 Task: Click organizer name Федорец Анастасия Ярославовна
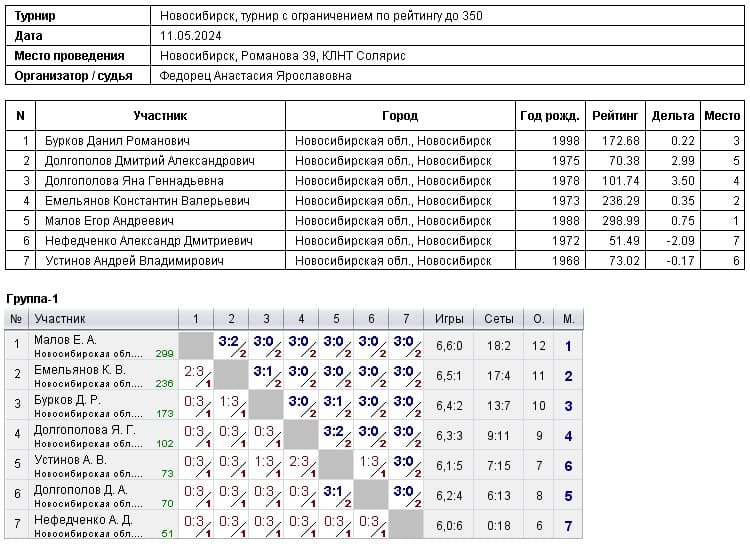256,75
